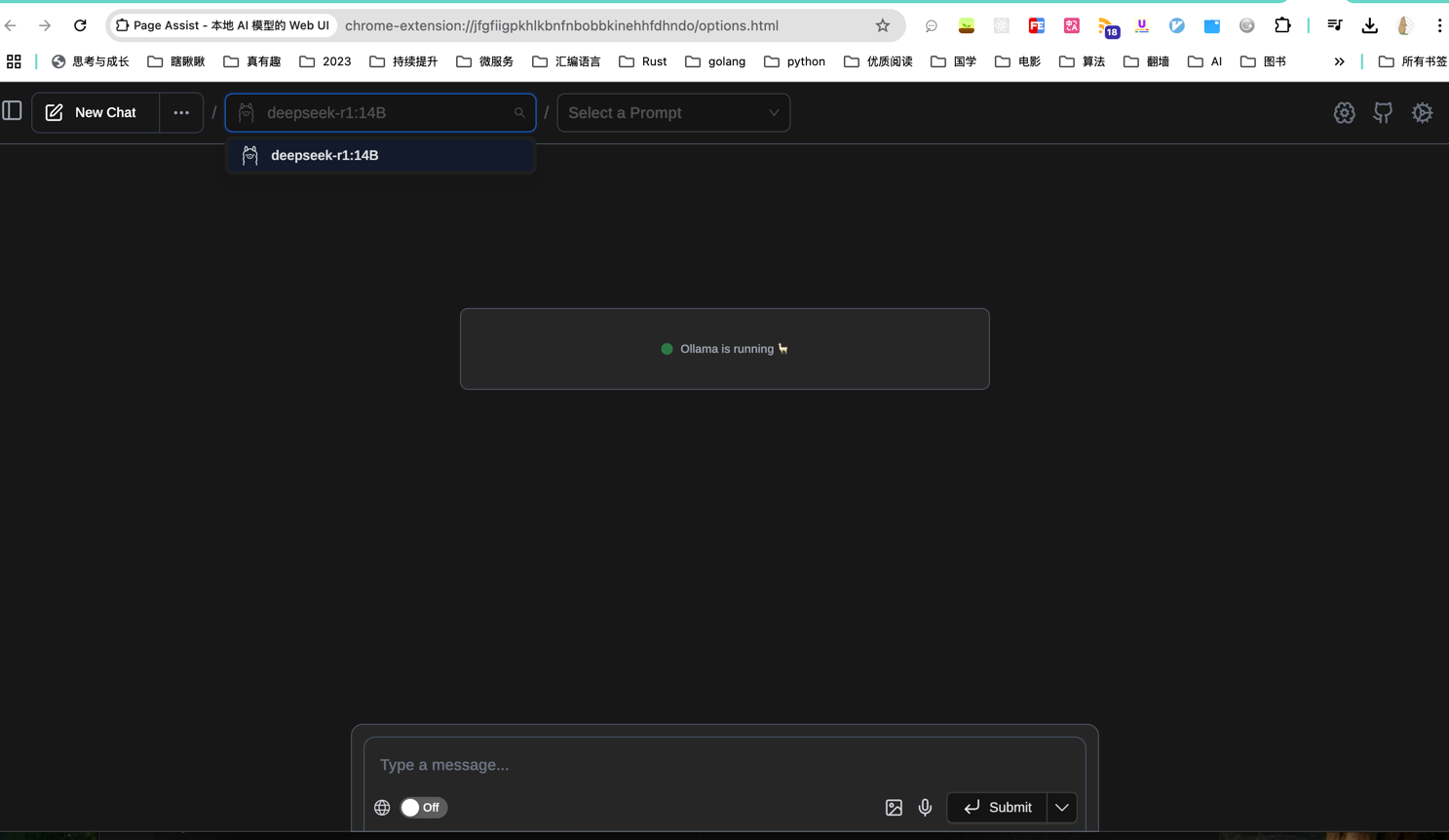Click the Page Assist site info chip

(x=222, y=25)
